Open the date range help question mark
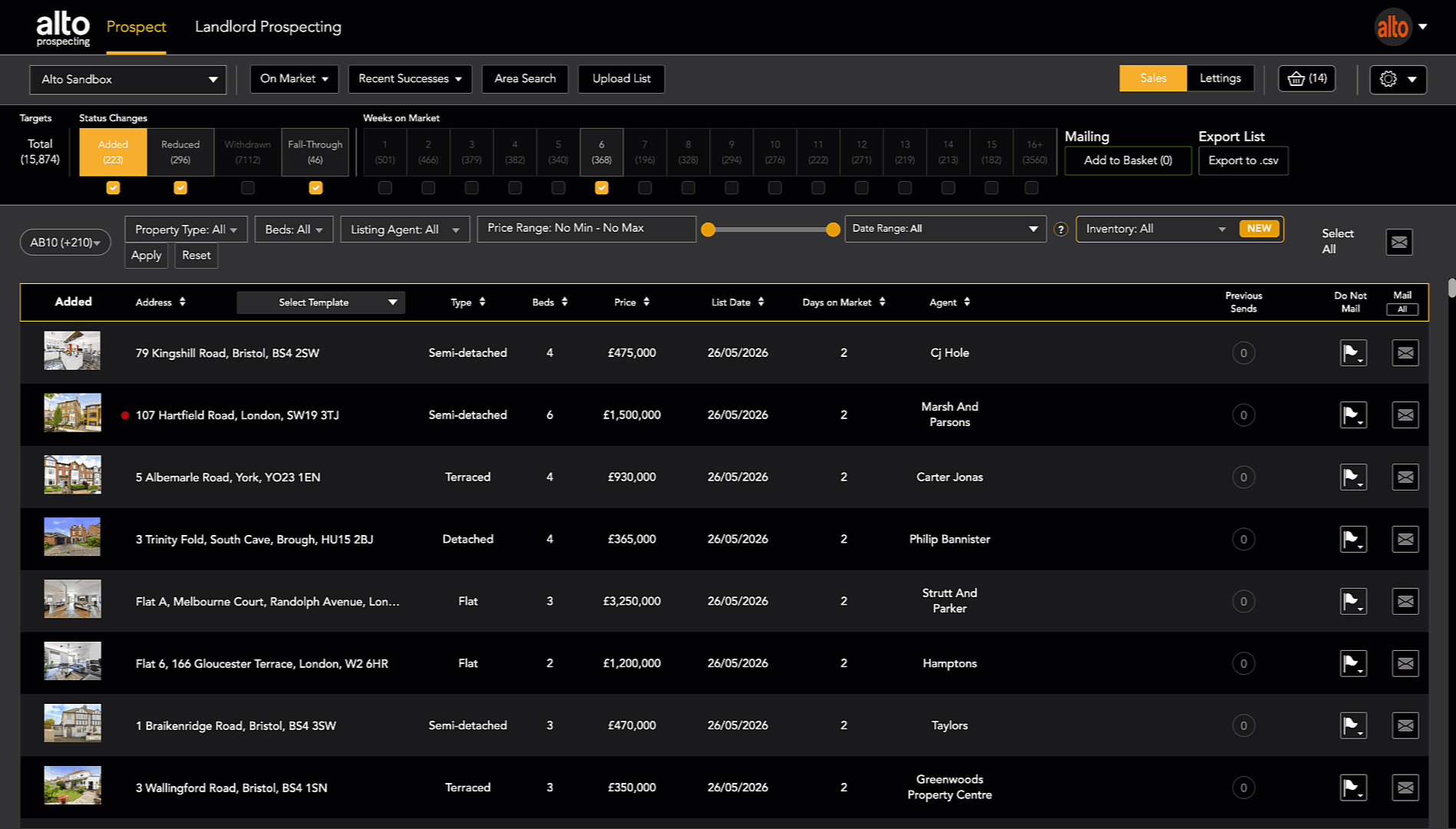Image resolution: width=1456 pixels, height=829 pixels. (1061, 230)
